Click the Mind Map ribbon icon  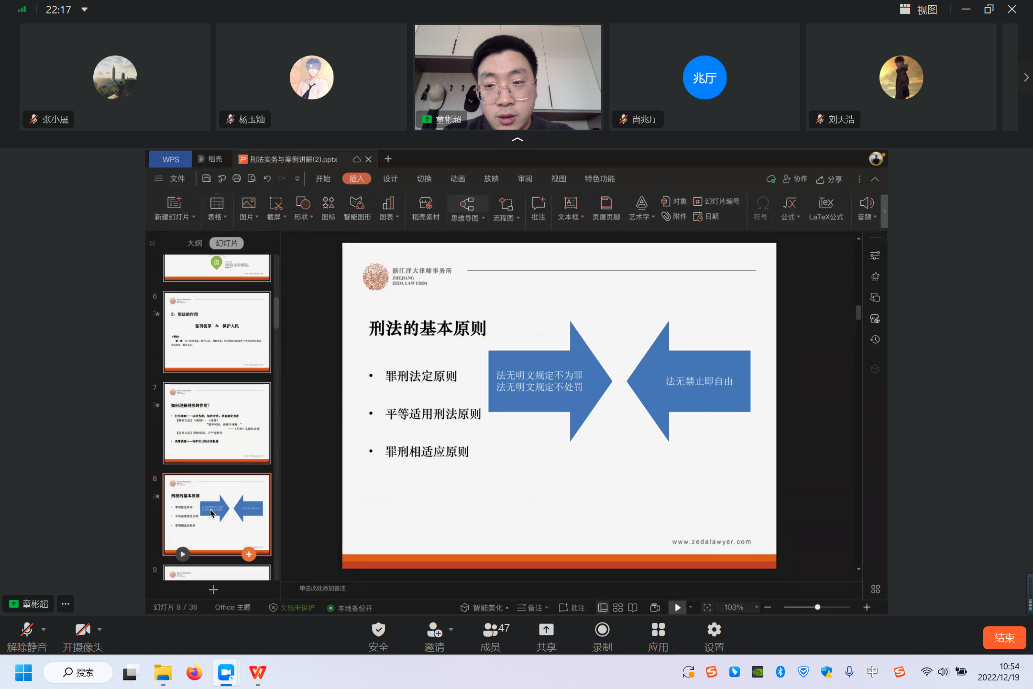tap(466, 208)
